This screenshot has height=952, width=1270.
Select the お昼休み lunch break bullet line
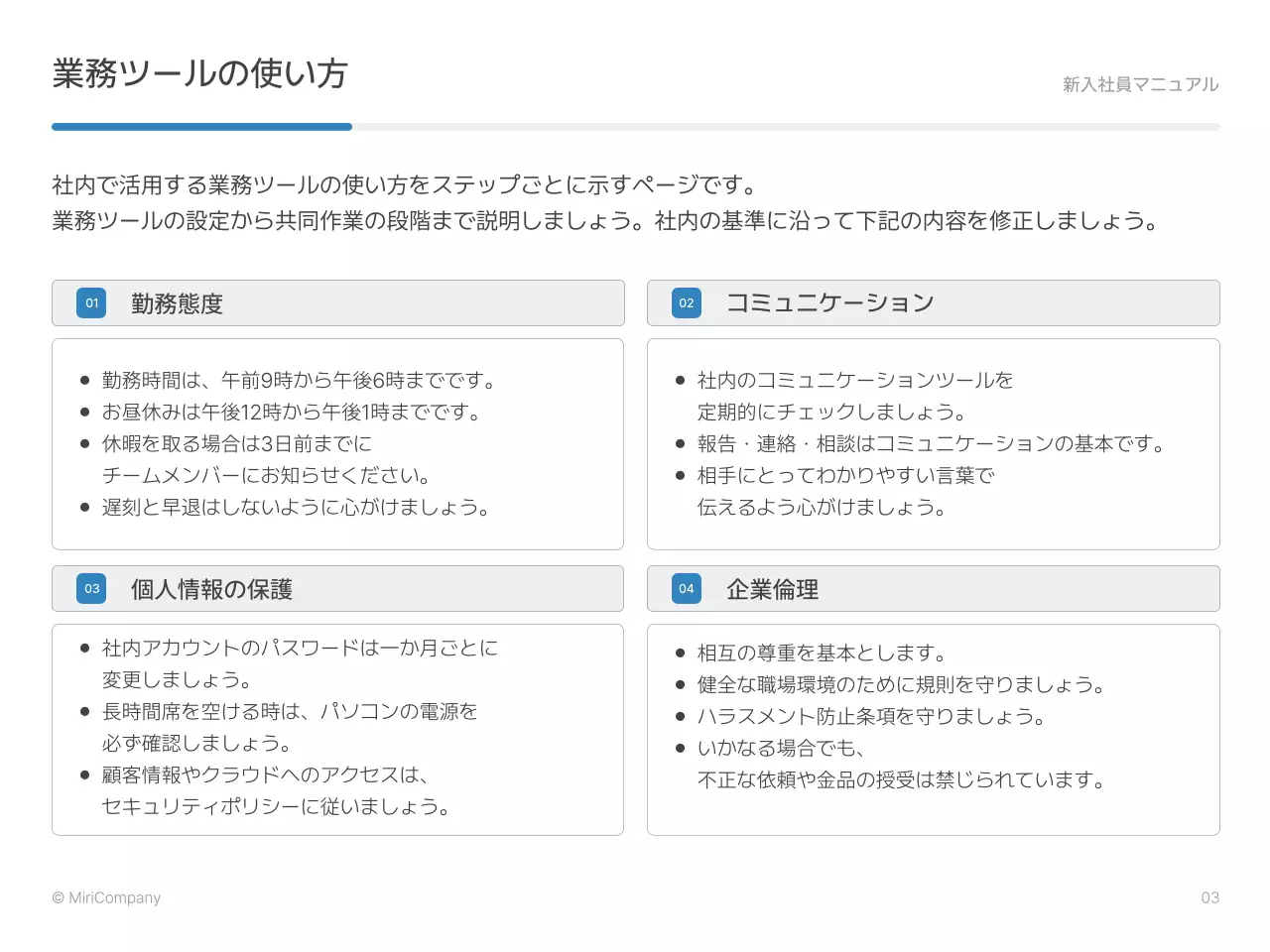coord(291,413)
